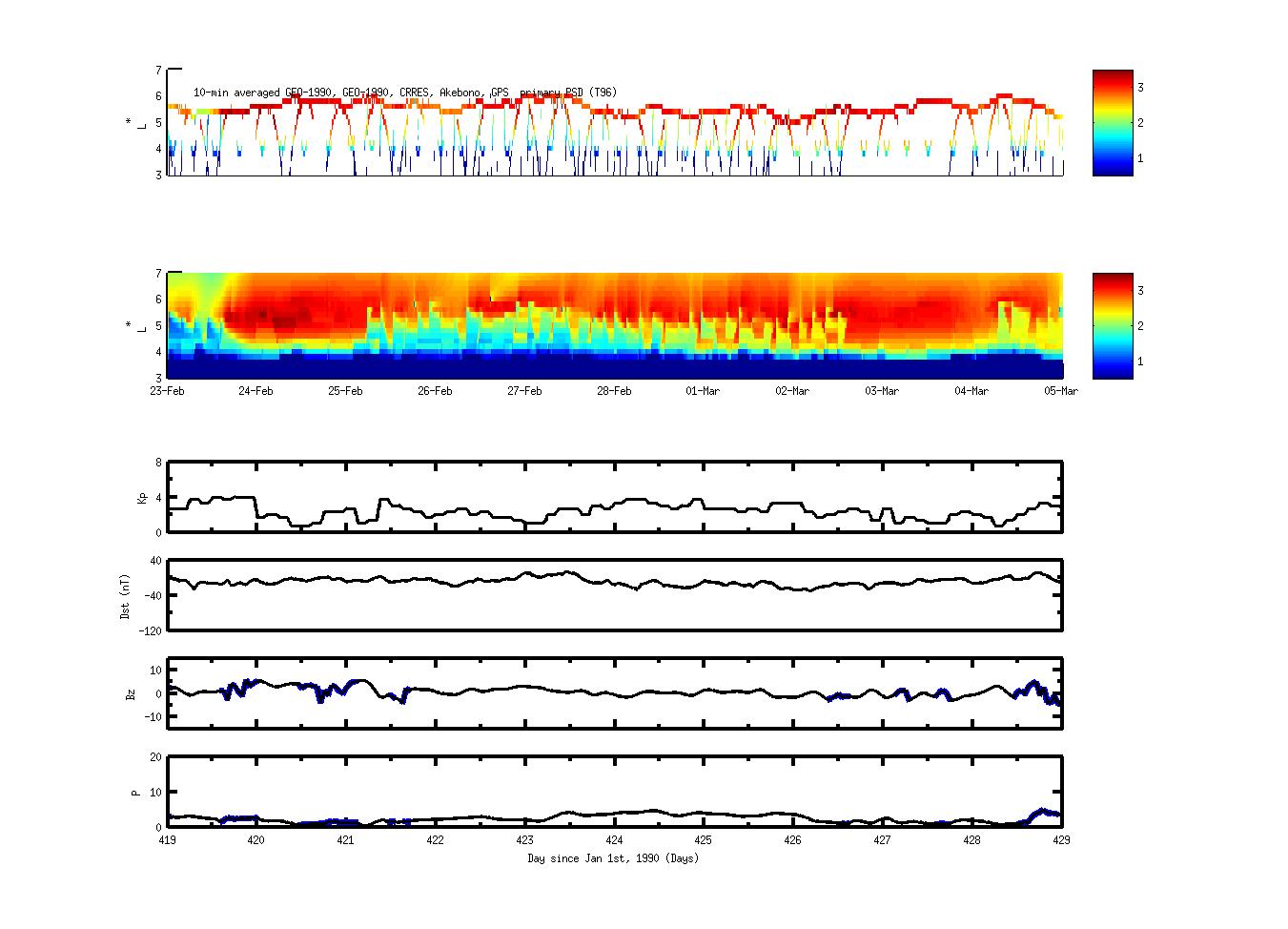Click the P panel y-axis tick value 20
The image size is (1288, 929).
click(x=155, y=757)
